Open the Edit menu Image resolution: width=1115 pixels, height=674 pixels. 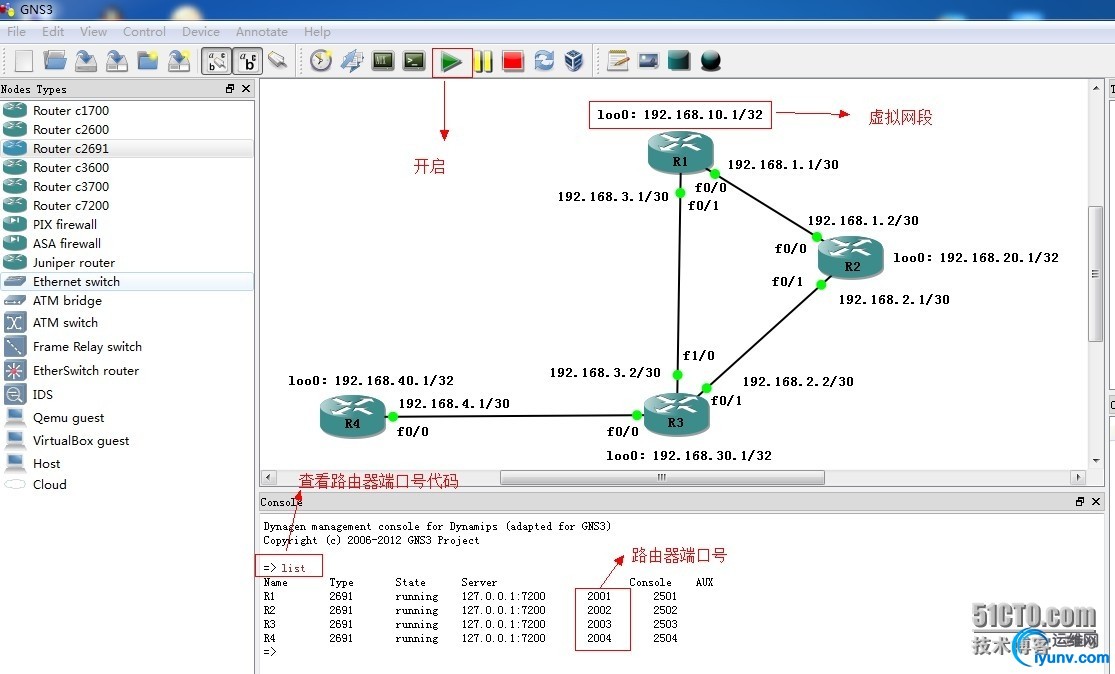click(53, 31)
